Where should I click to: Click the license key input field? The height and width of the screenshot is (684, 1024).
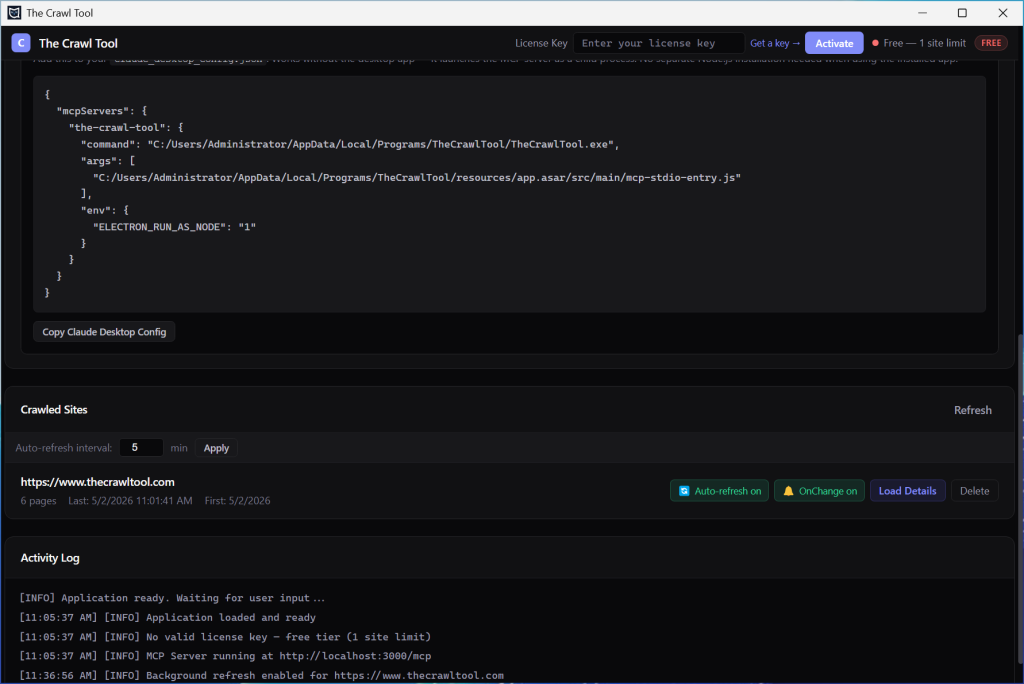[658, 43]
